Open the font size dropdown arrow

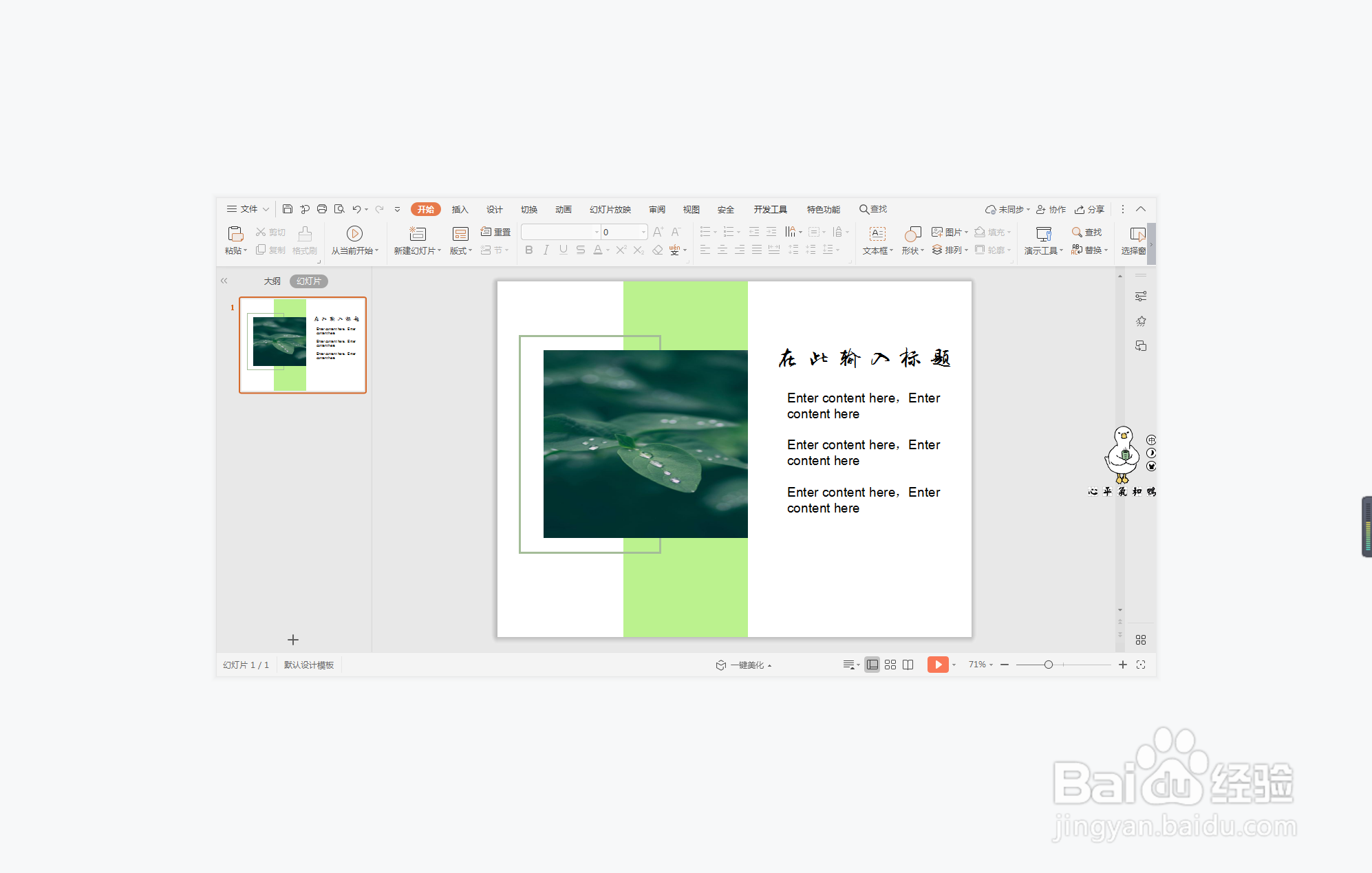(643, 232)
